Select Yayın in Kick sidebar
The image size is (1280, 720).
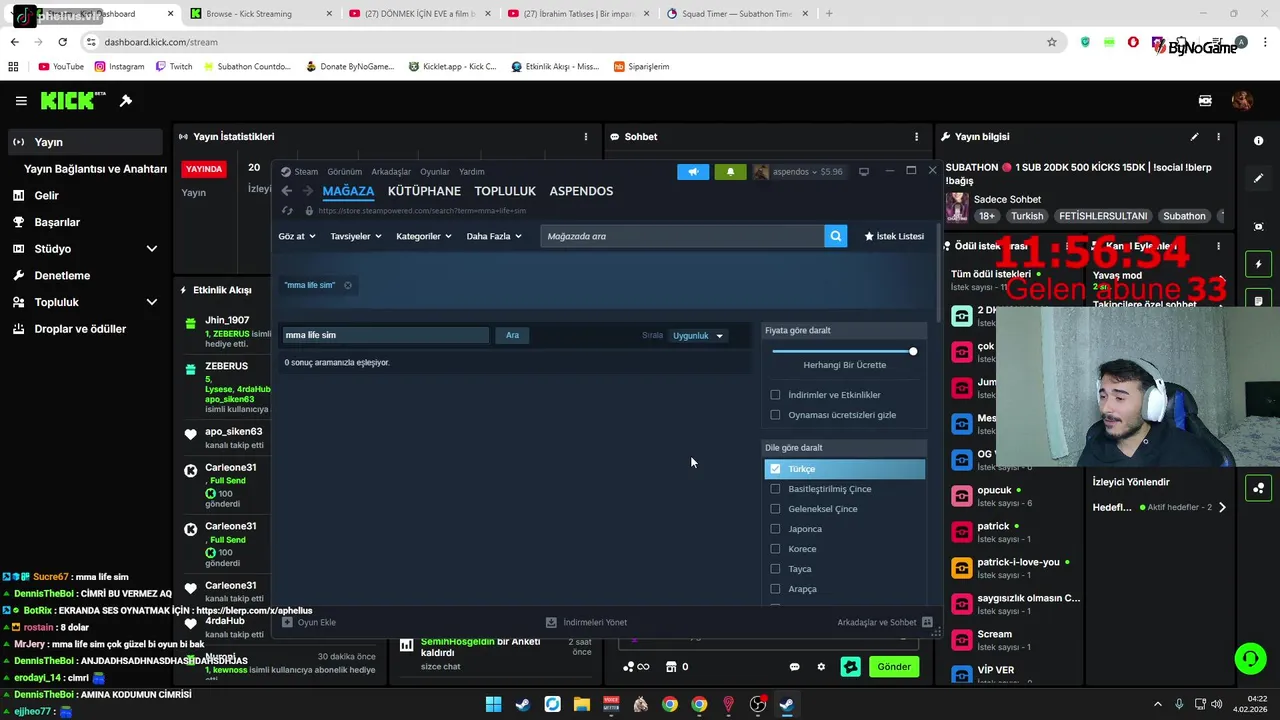(85, 142)
